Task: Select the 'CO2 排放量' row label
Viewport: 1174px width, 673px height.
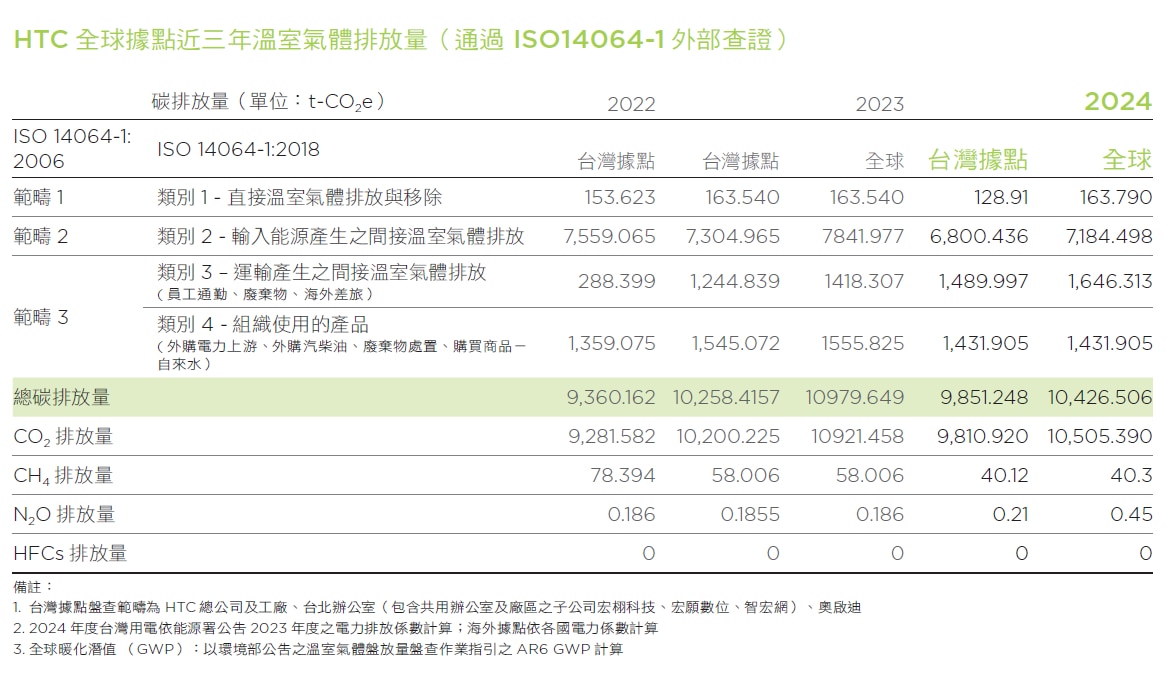Action: tap(63, 437)
